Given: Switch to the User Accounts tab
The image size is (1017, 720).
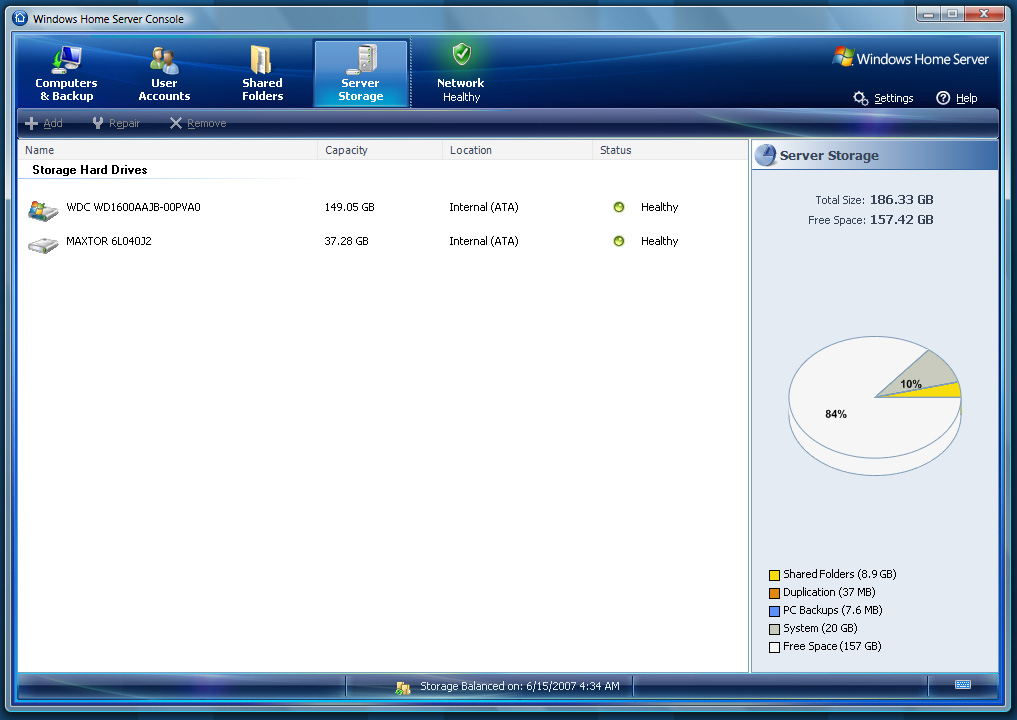Looking at the screenshot, I should [164, 74].
